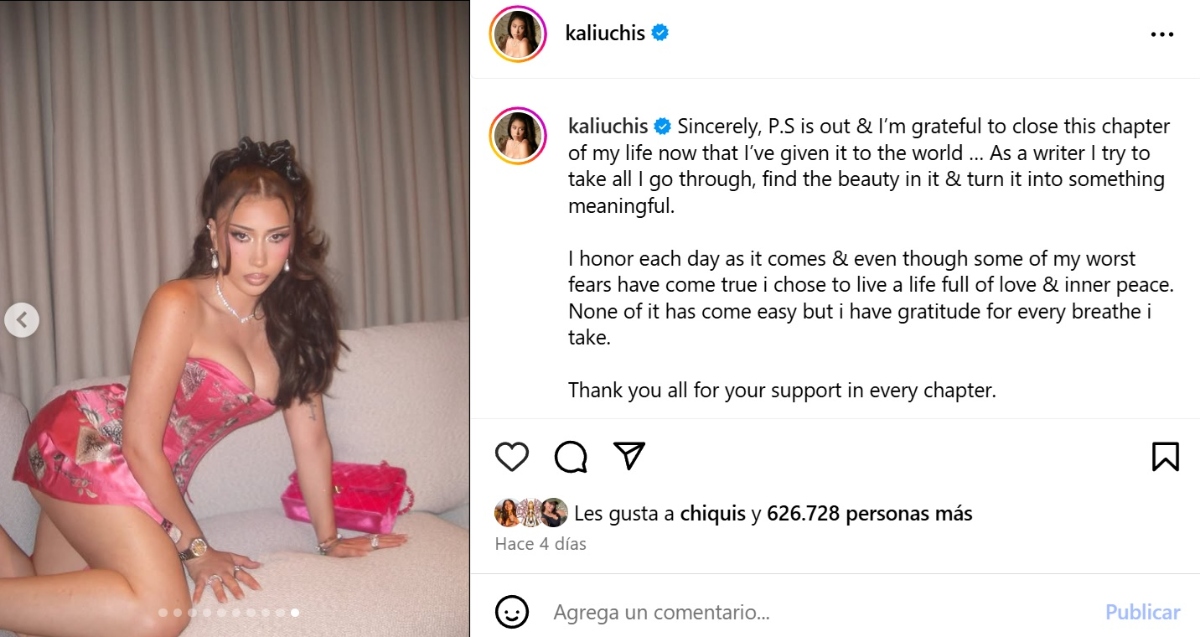Select the last carousel dot indicator

(295, 612)
